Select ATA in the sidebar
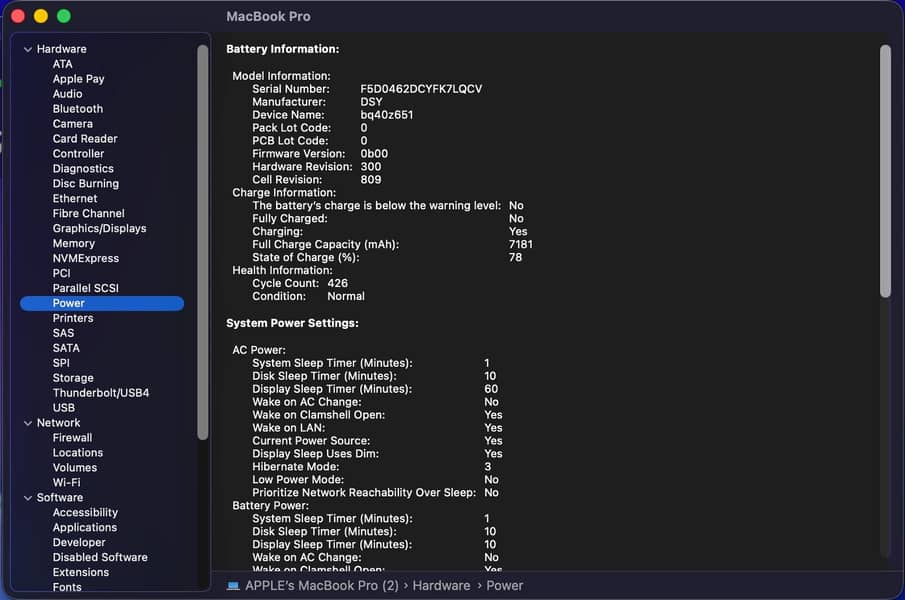The height and width of the screenshot is (600, 905). point(62,64)
